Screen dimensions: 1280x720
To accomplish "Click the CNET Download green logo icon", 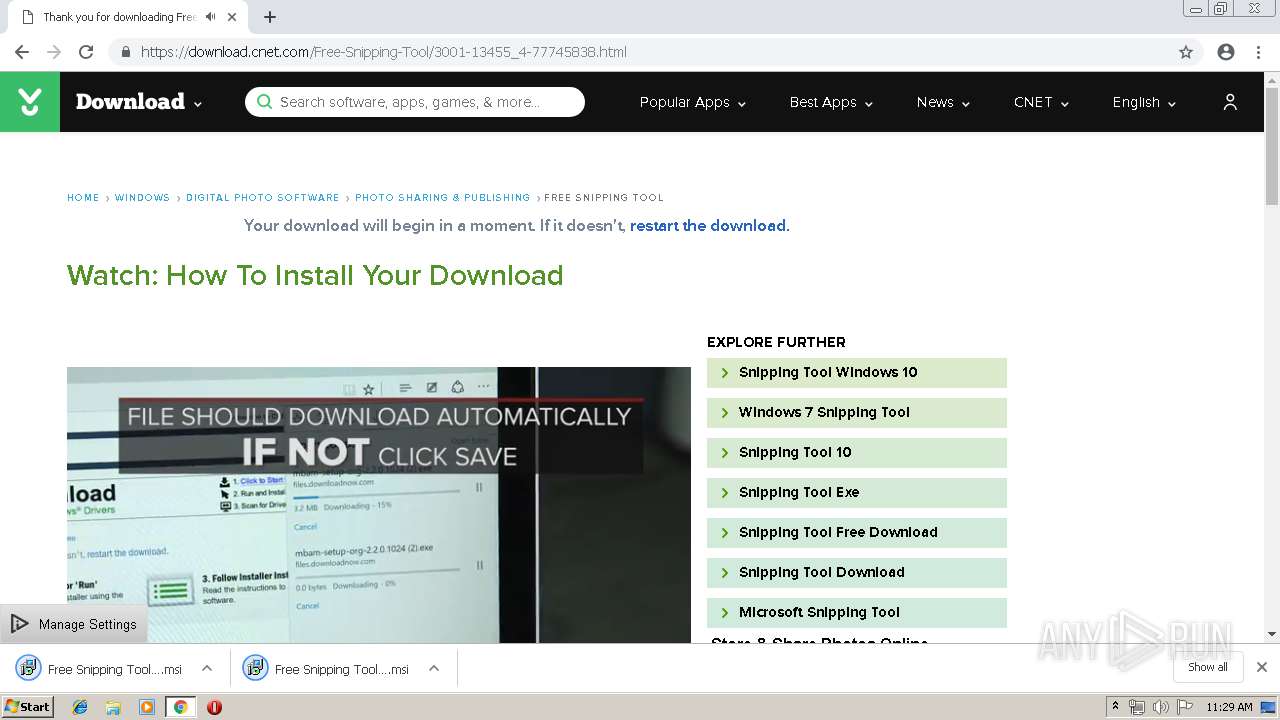I will [x=30, y=102].
